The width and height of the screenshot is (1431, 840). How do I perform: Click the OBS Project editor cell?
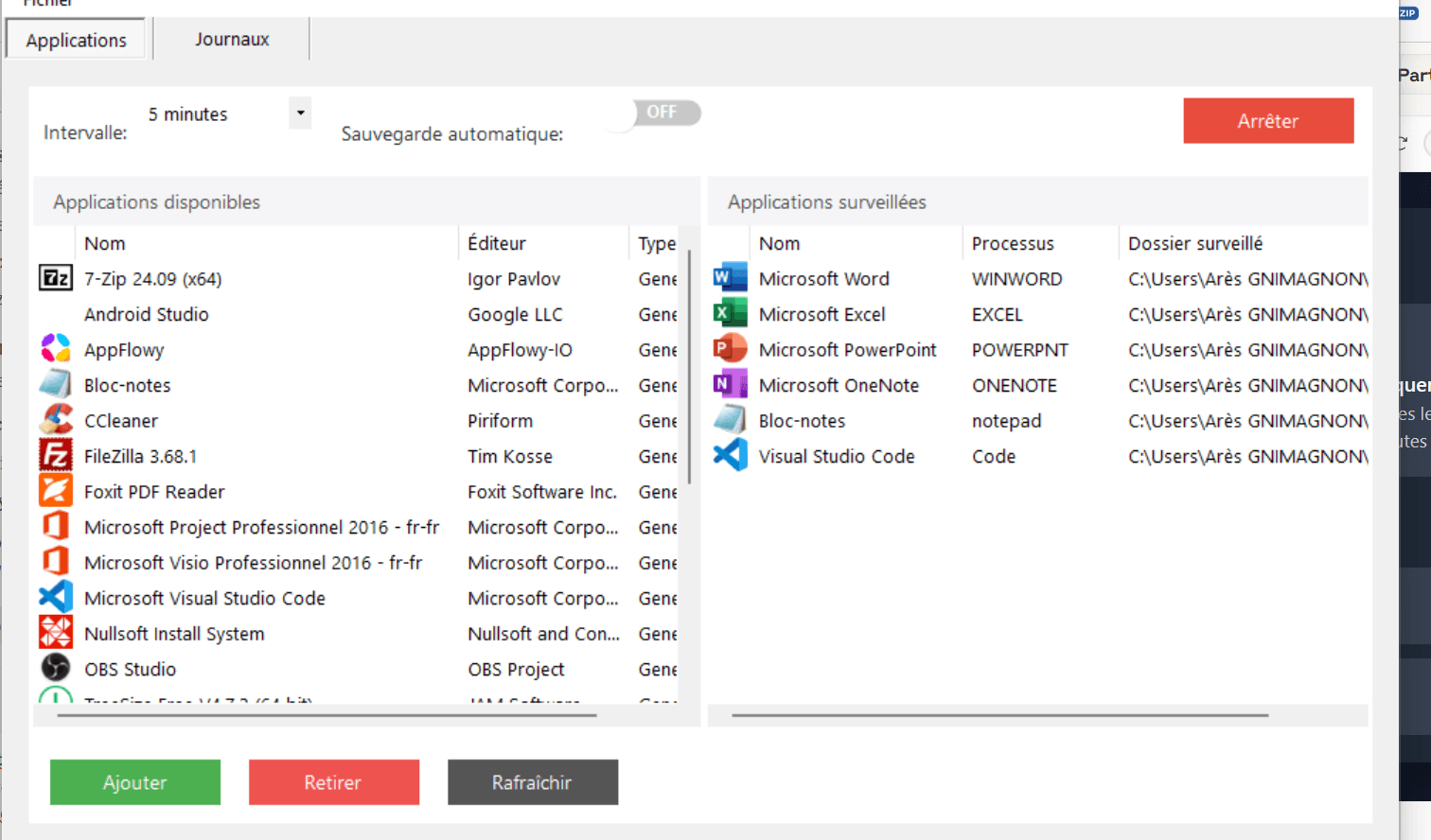point(516,669)
